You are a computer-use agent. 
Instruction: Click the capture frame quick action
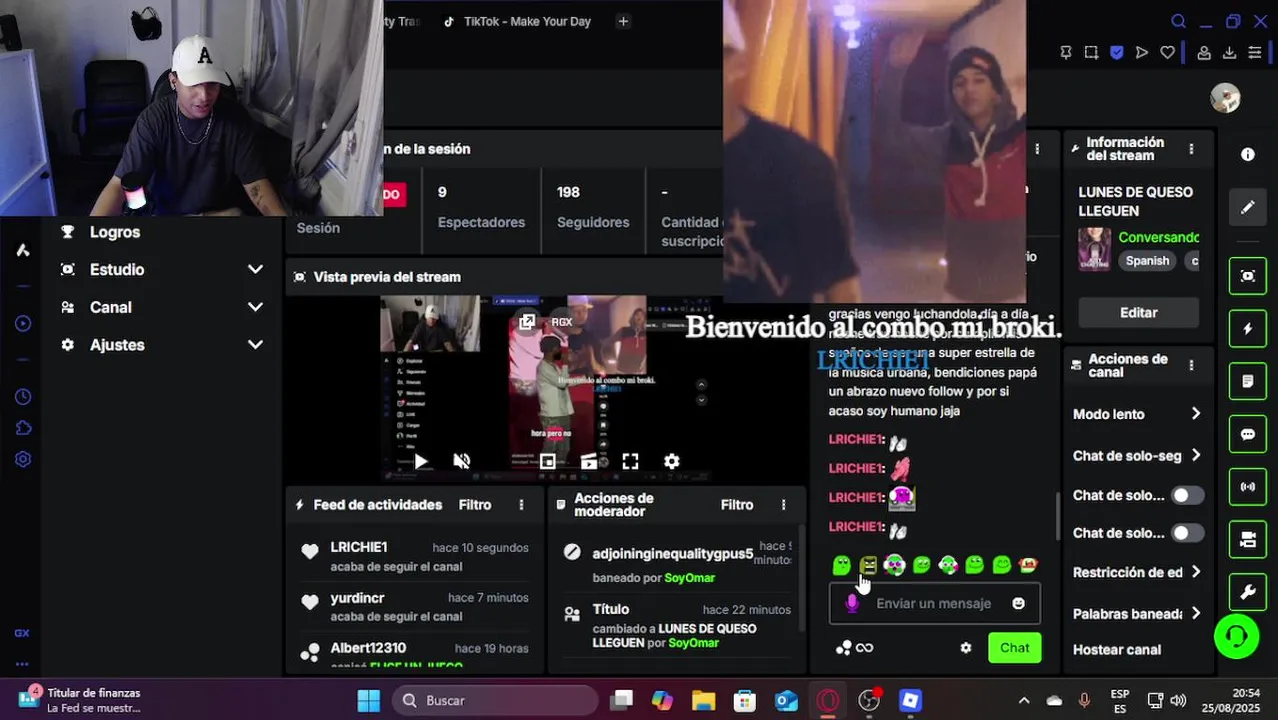[x=1247, y=276]
